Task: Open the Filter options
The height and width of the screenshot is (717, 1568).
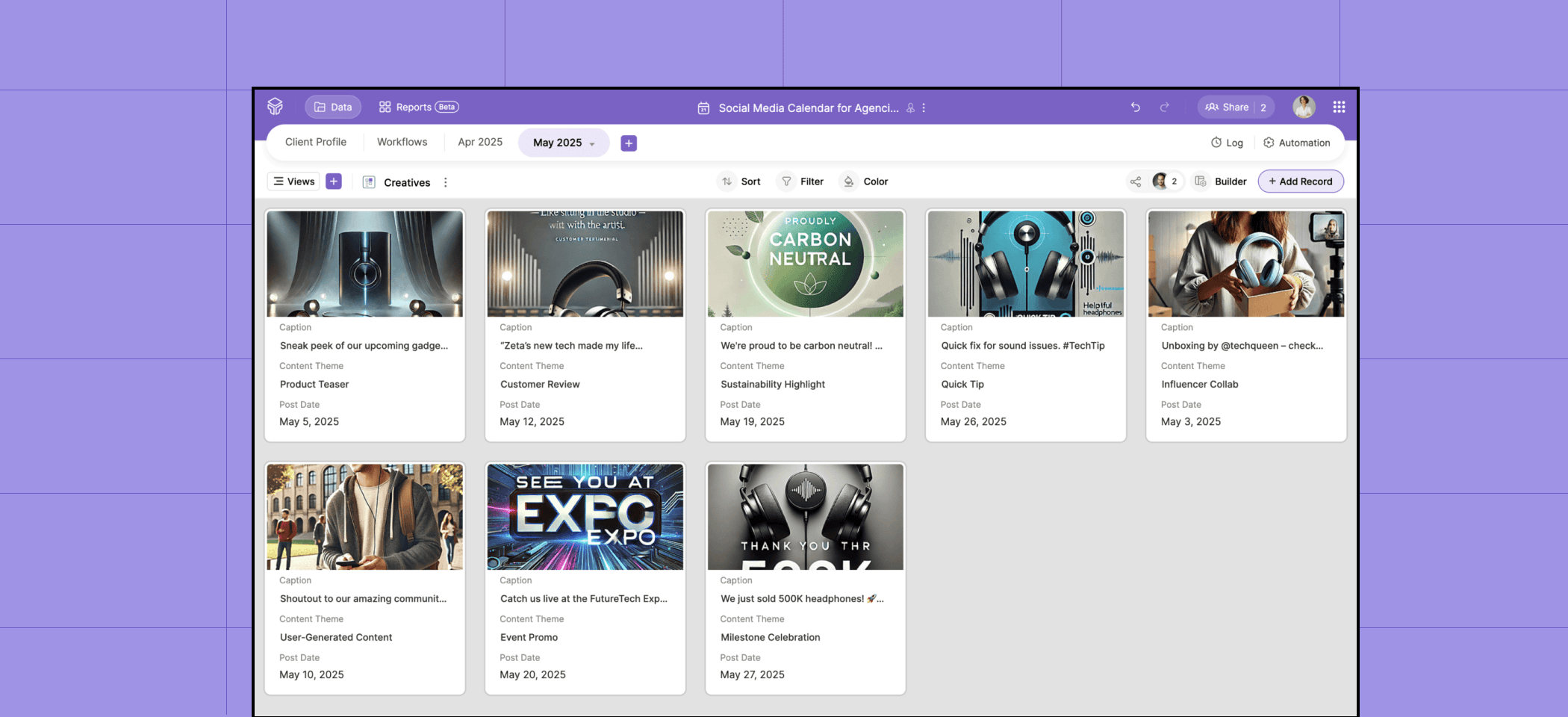Action: tap(802, 181)
